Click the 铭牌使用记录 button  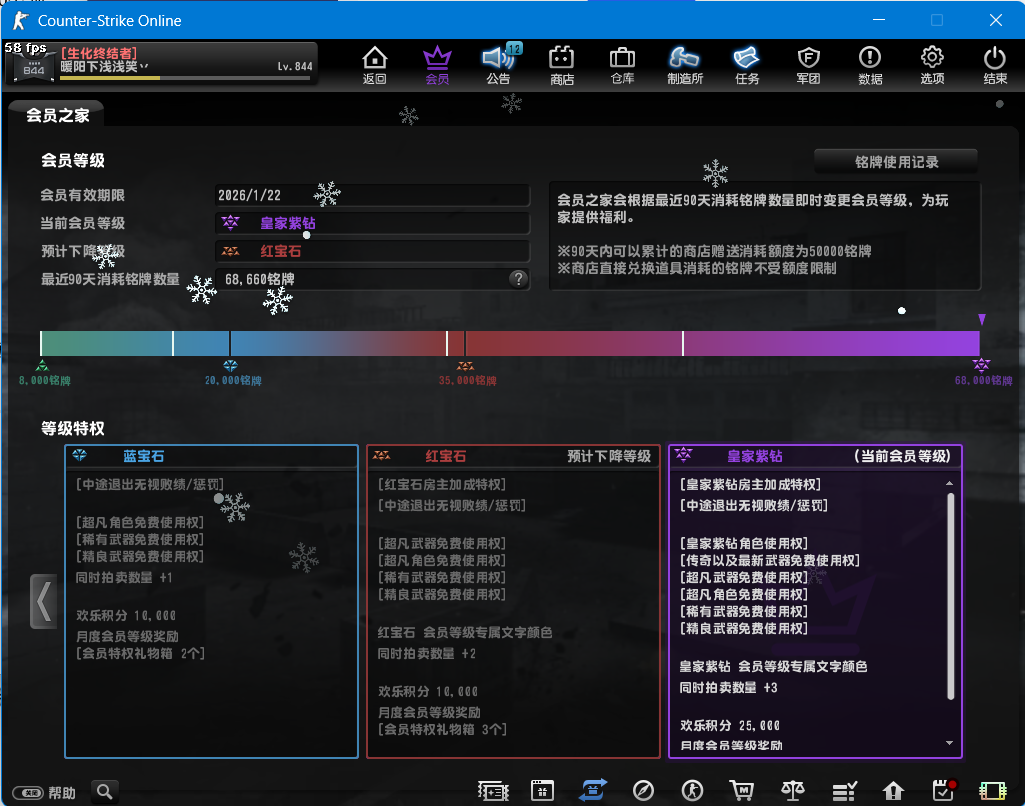(895, 161)
